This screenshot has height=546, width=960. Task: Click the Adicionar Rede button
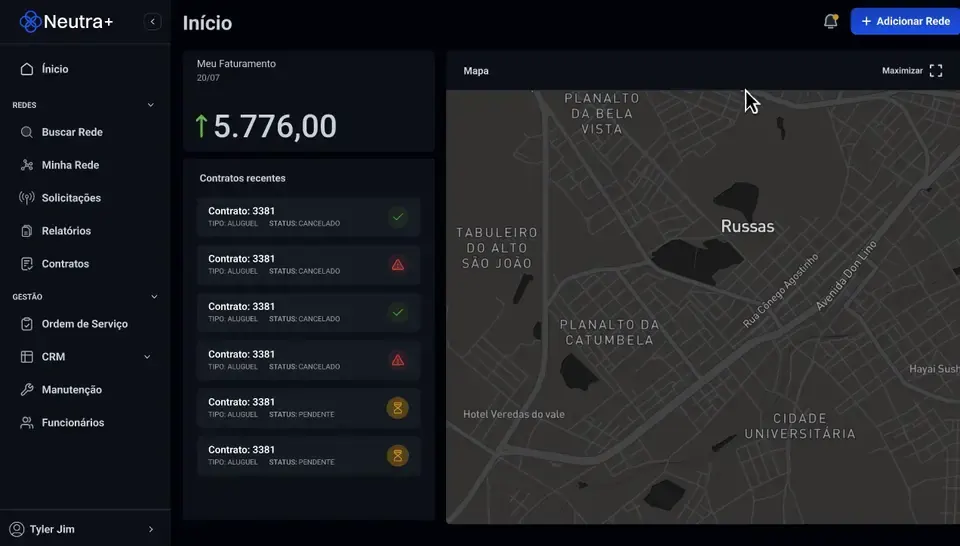click(905, 21)
